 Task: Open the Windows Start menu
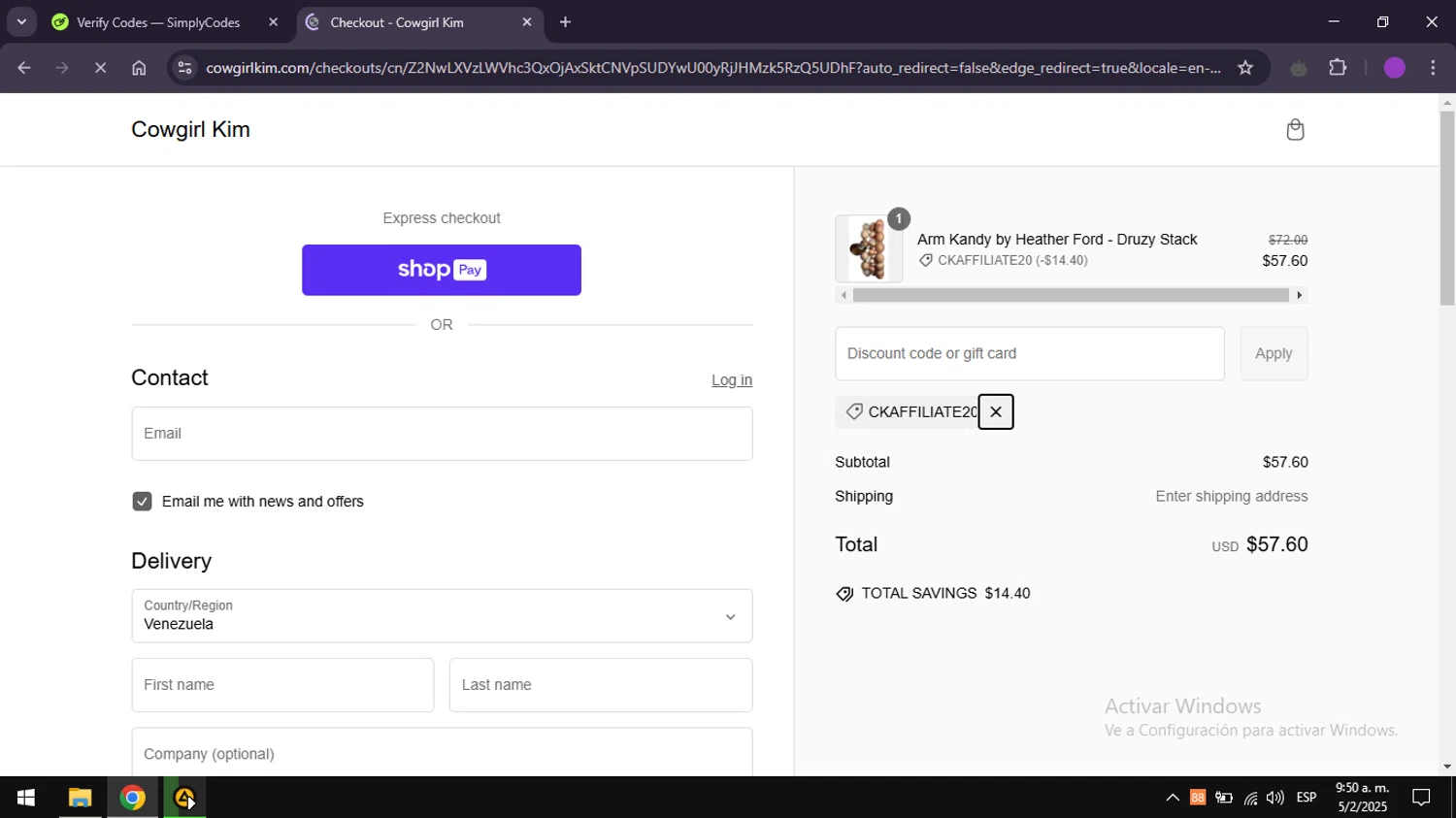(26, 798)
